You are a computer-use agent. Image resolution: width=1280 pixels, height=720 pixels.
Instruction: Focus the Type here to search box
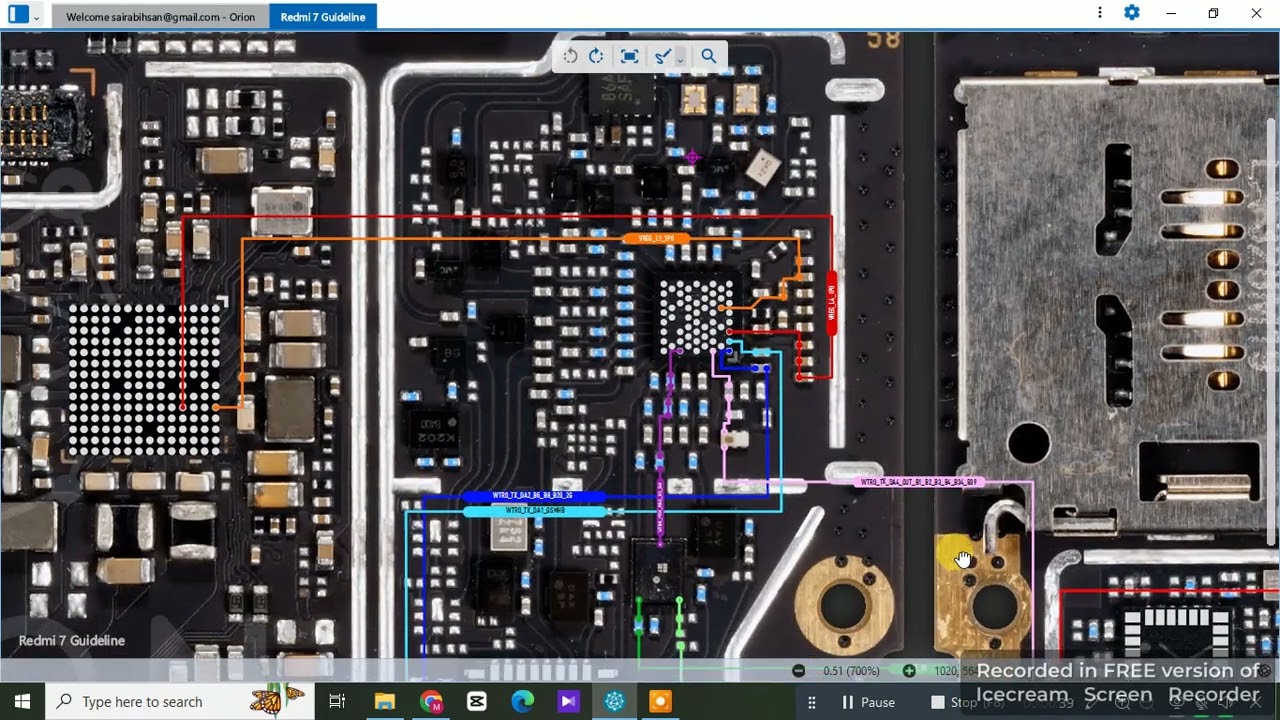click(180, 702)
